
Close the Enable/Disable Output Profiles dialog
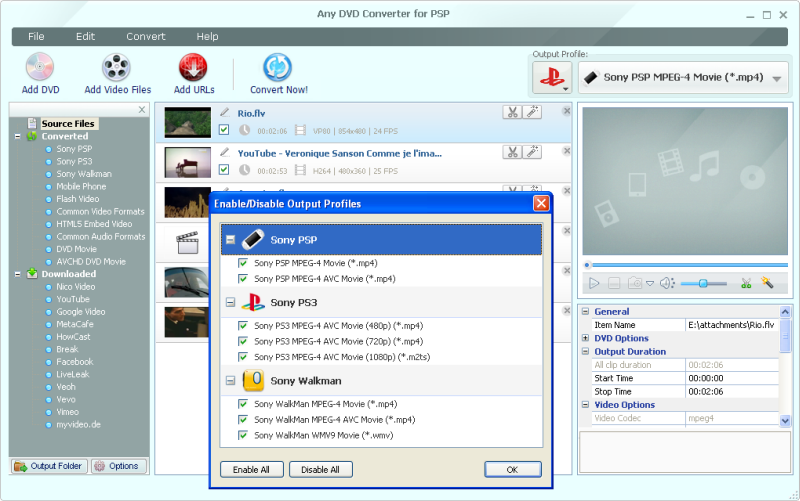pyautogui.click(x=541, y=204)
